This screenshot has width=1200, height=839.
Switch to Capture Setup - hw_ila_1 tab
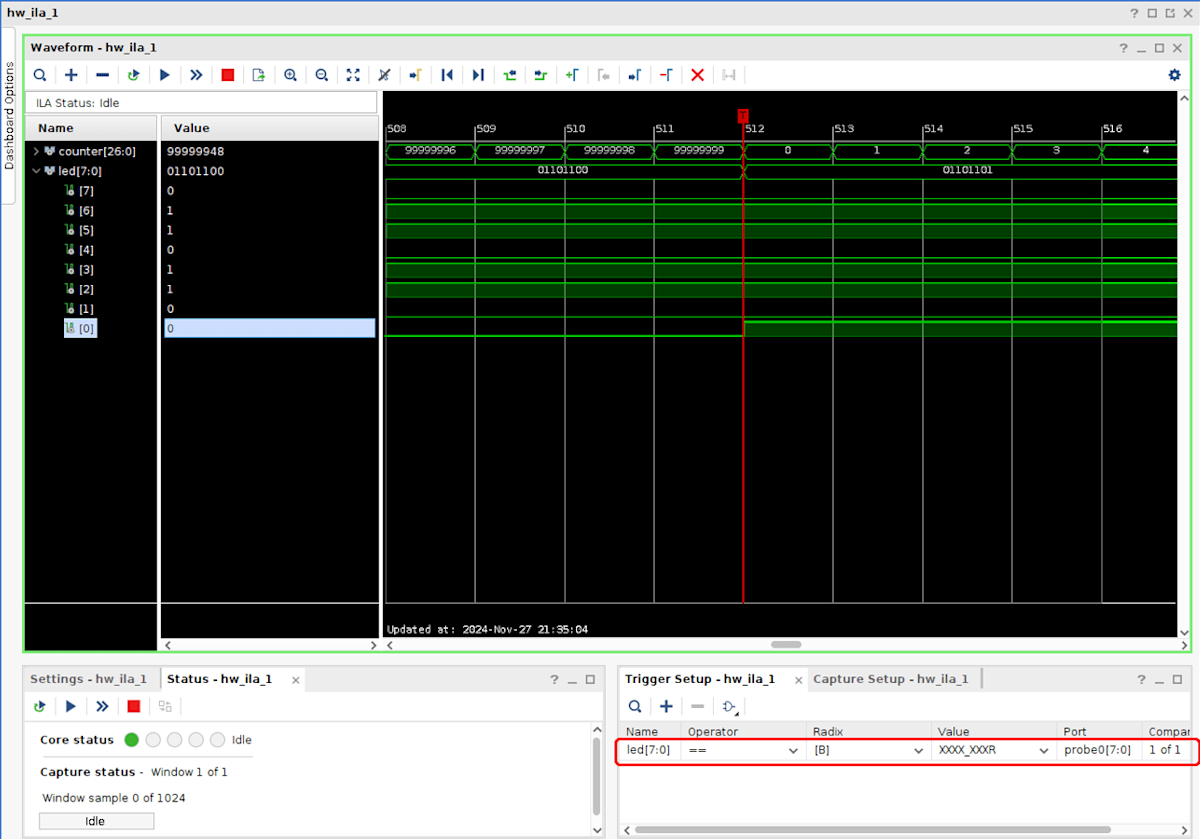[x=890, y=679]
